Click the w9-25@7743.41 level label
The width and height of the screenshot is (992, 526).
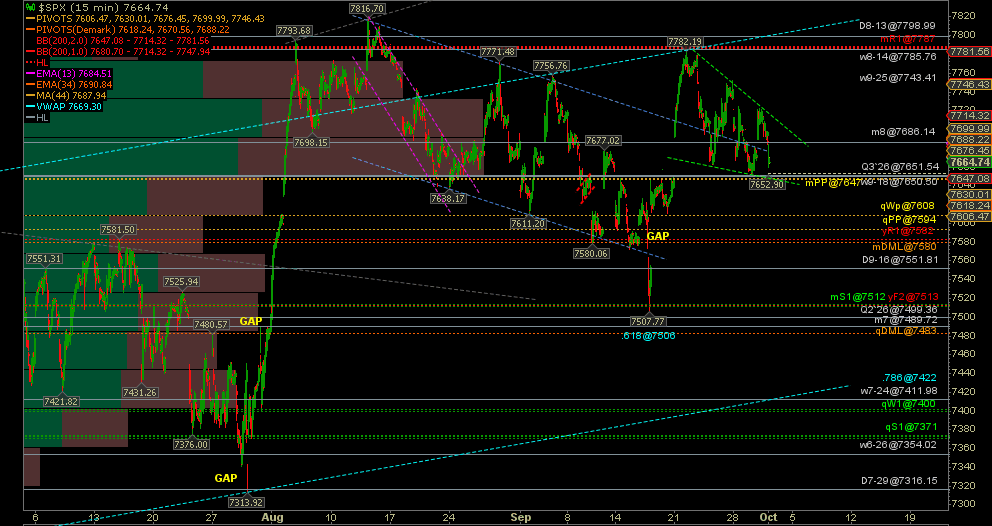click(897, 78)
